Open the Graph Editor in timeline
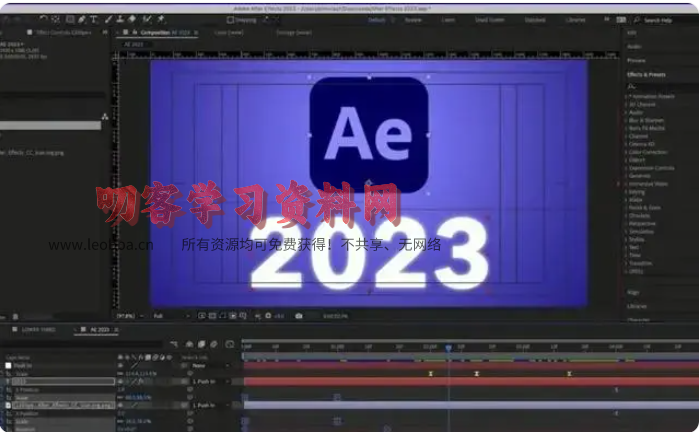 coord(230,344)
